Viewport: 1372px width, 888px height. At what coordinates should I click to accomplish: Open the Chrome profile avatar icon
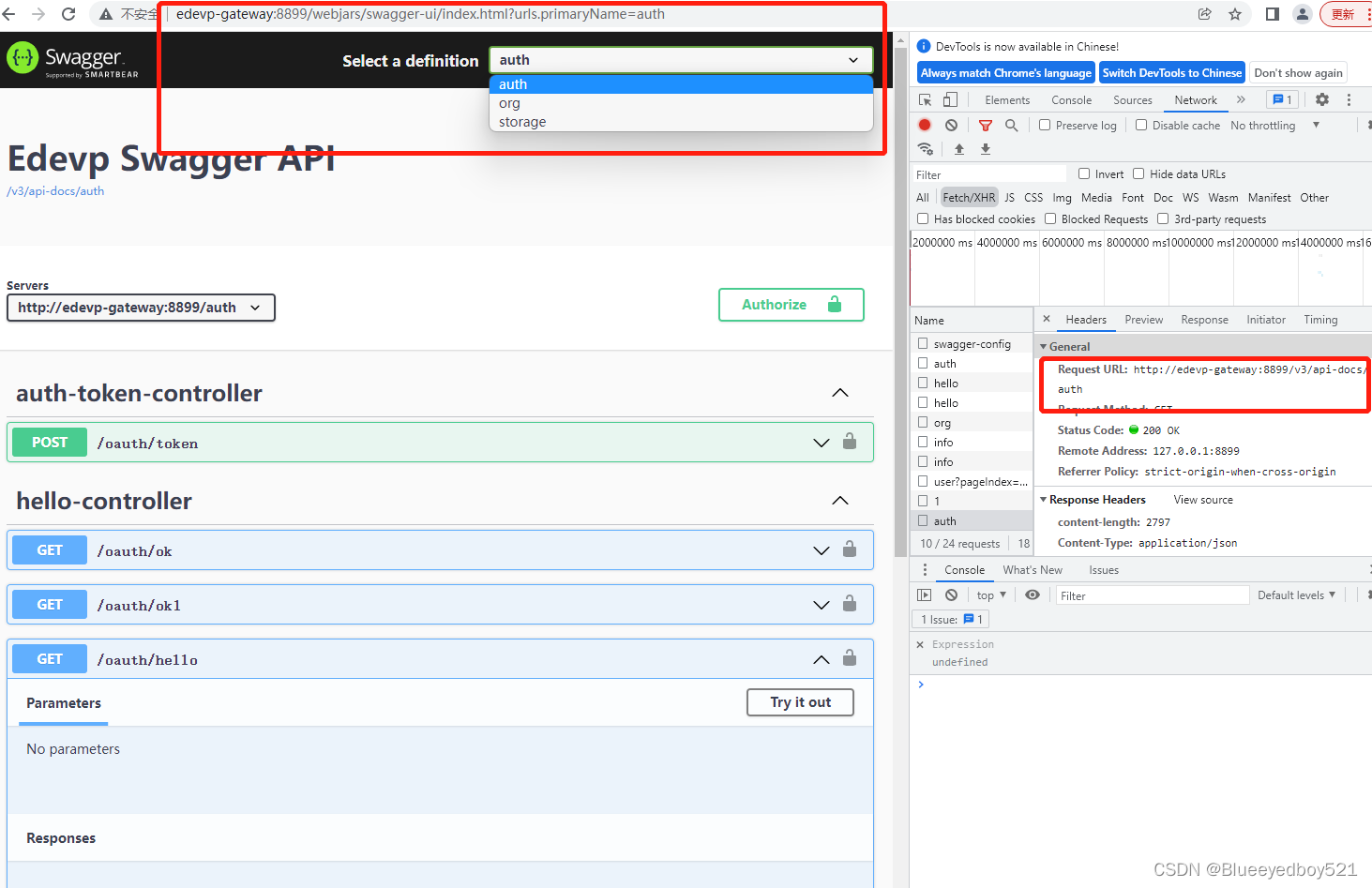coord(1303,14)
